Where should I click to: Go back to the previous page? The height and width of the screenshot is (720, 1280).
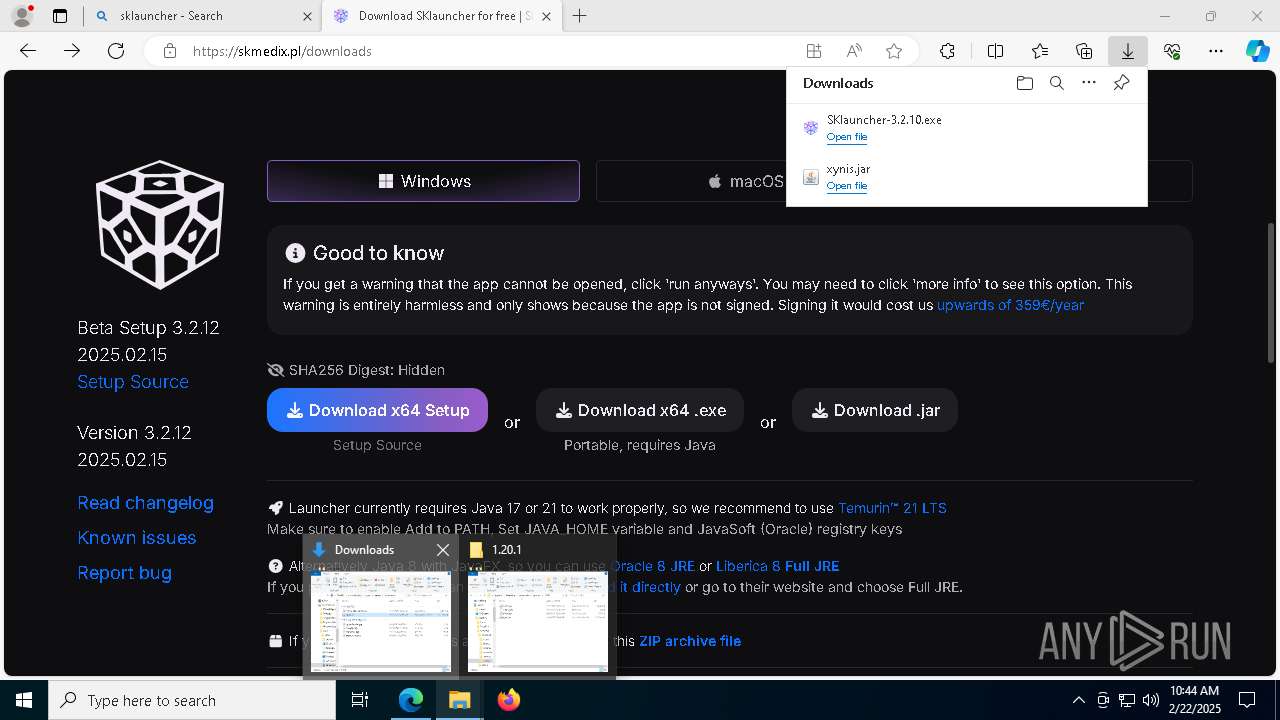tap(28, 51)
